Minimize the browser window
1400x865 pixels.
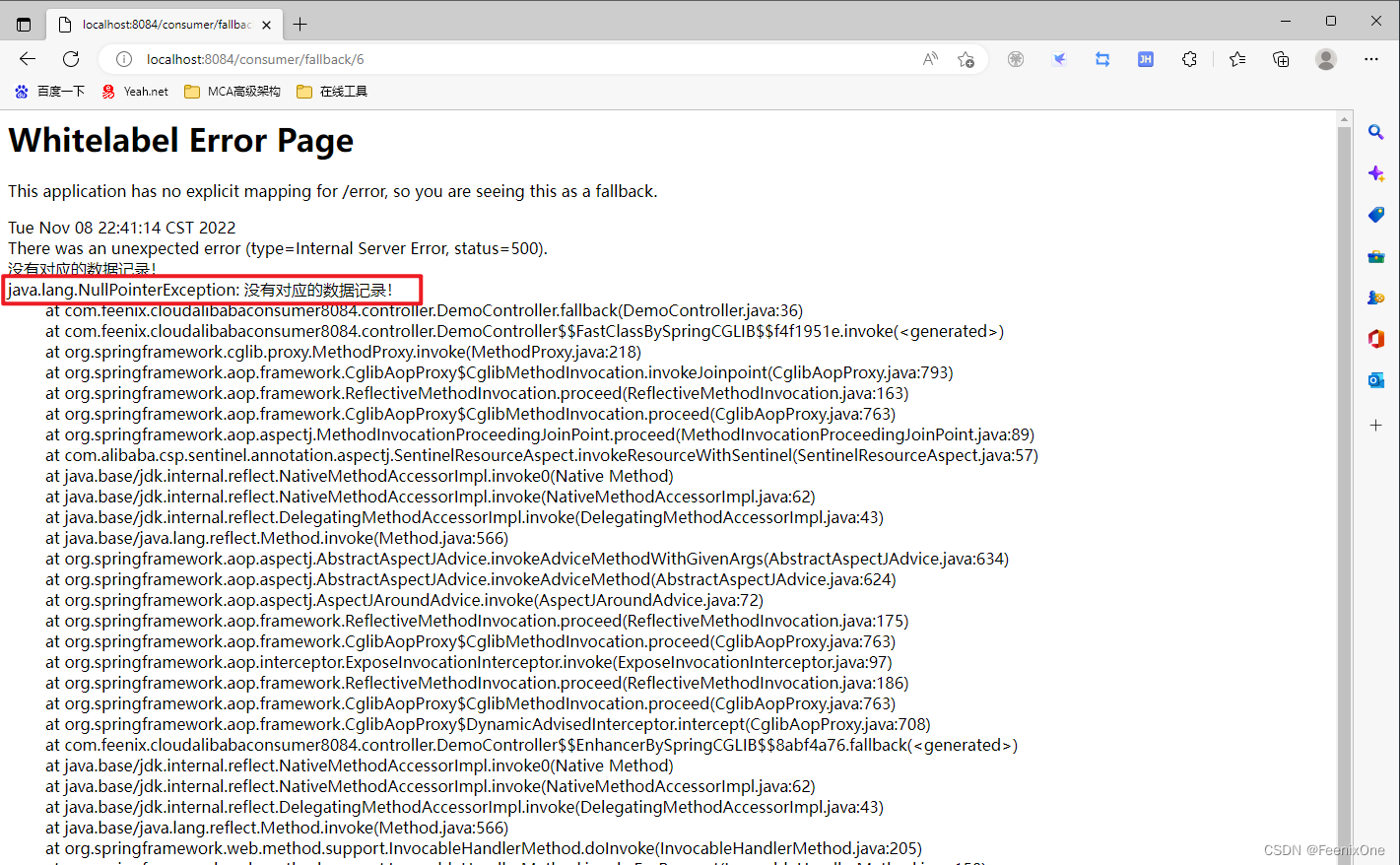coord(1286,21)
